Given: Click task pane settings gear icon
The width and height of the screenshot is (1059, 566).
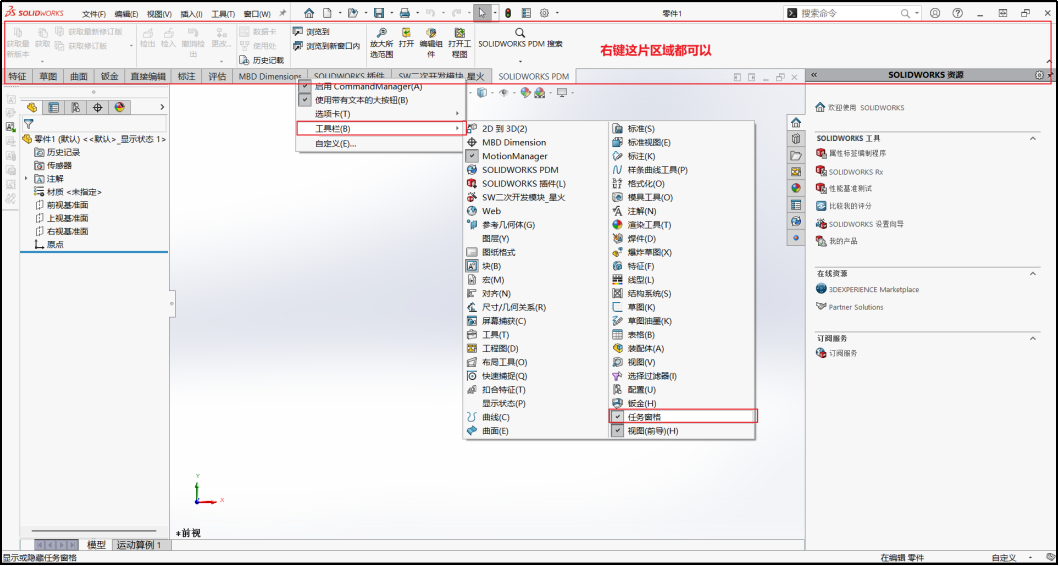Looking at the screenshot, I should (1039, 75).
